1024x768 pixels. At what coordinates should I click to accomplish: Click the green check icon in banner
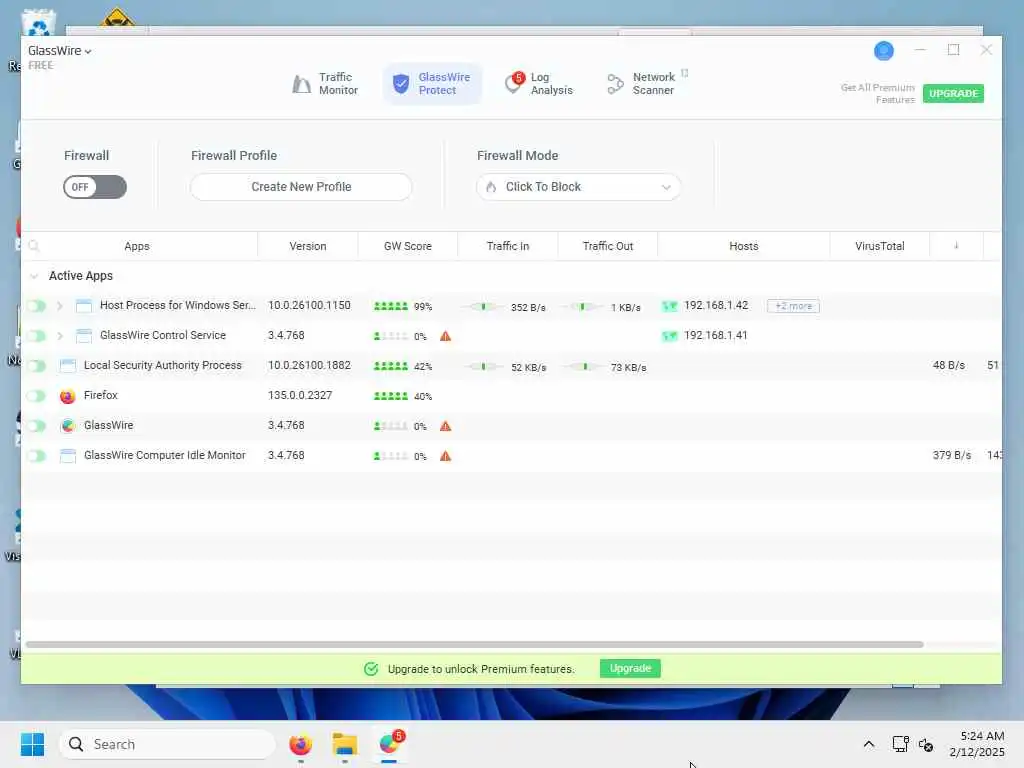pyautogui.click(x=371, y=669)
